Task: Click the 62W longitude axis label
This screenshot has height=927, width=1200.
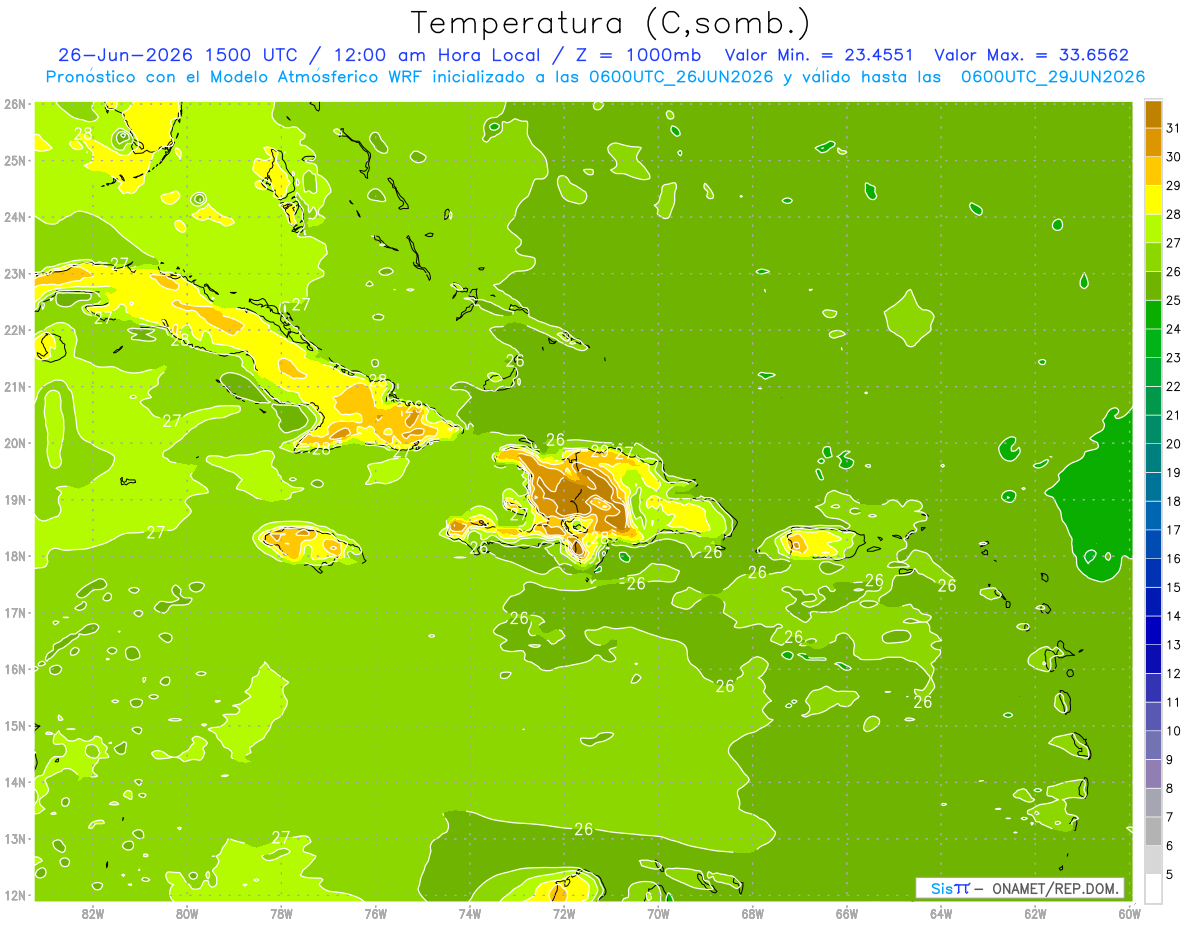Action: [1035, 913]
